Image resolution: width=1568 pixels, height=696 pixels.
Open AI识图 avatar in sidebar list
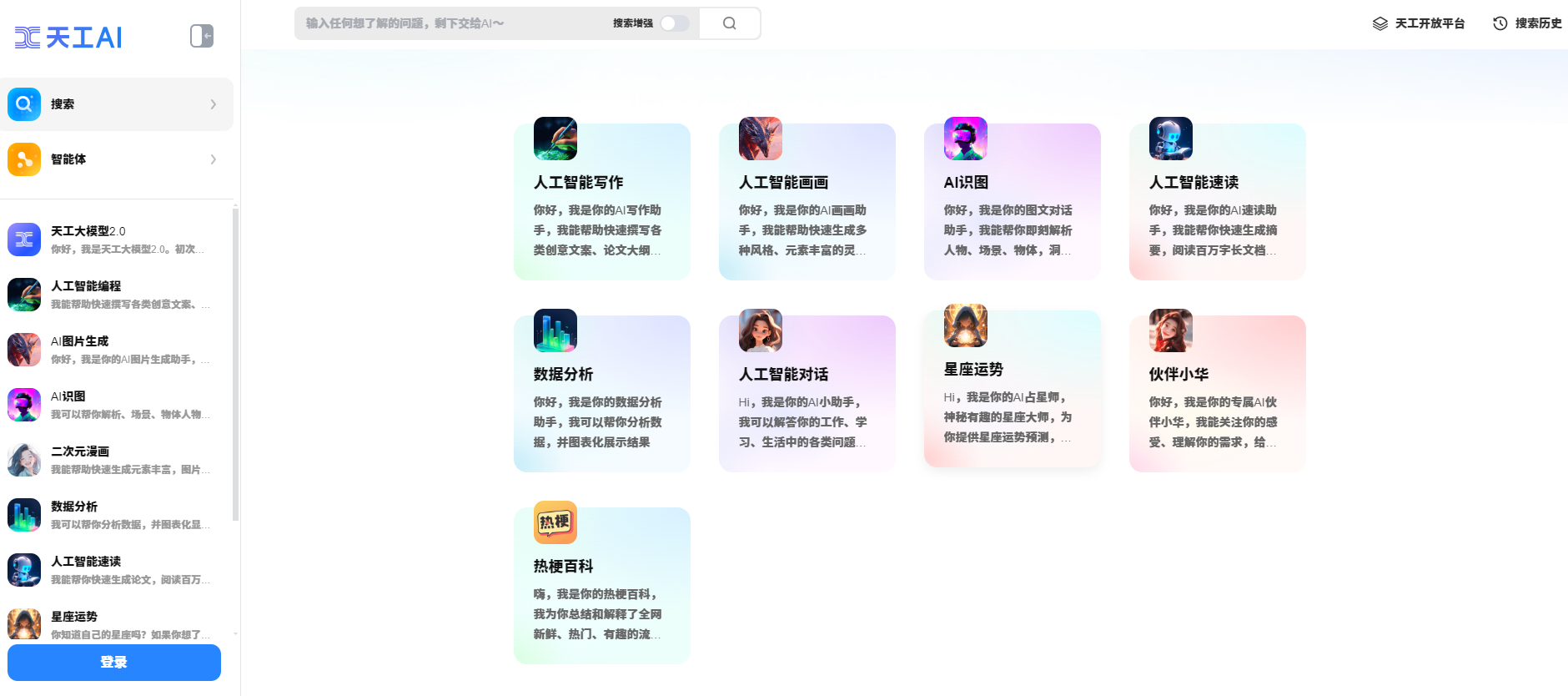pos(24,405)
